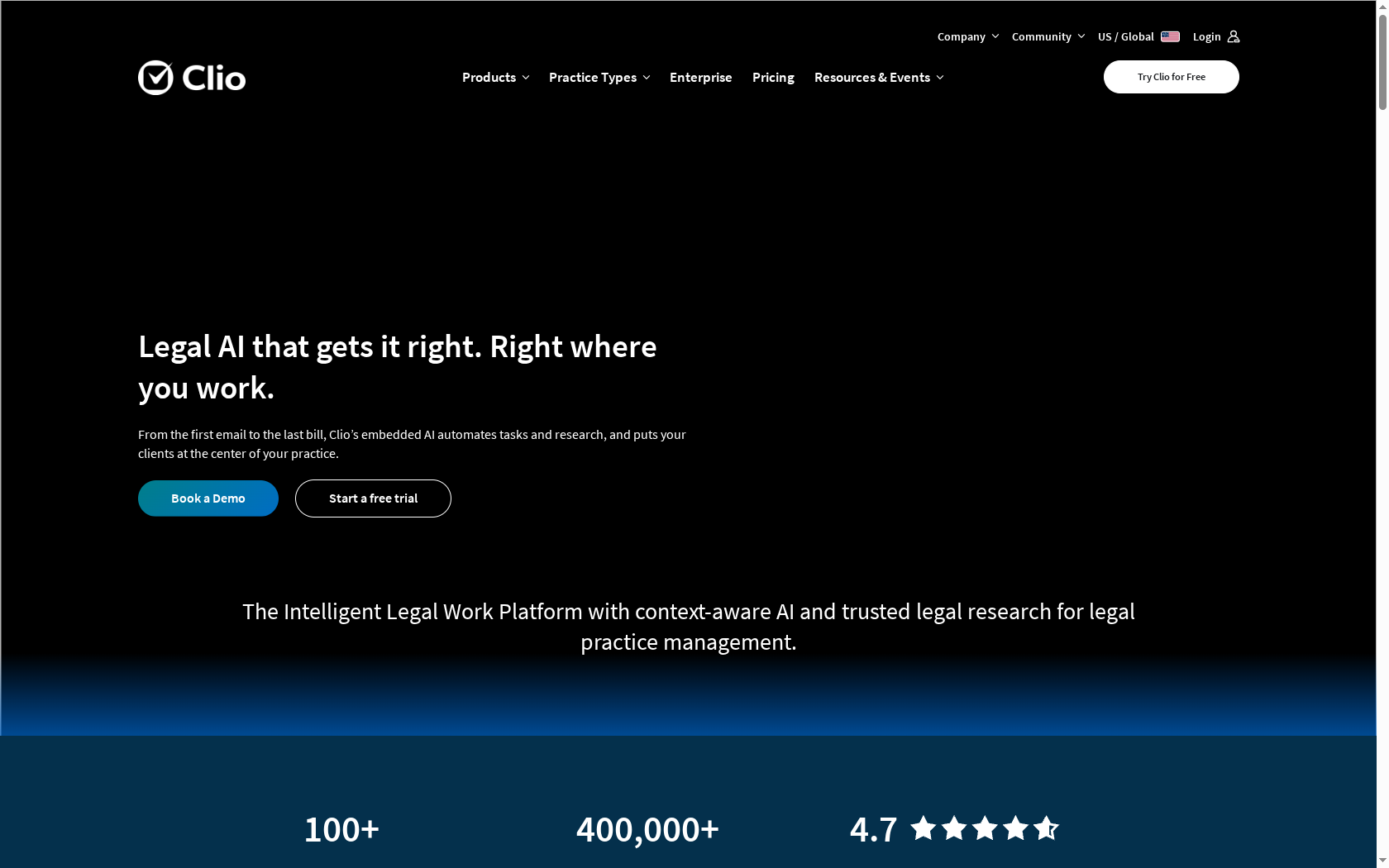
Task: Click the Try Clio for Free button
Action: coord(1171,76)
